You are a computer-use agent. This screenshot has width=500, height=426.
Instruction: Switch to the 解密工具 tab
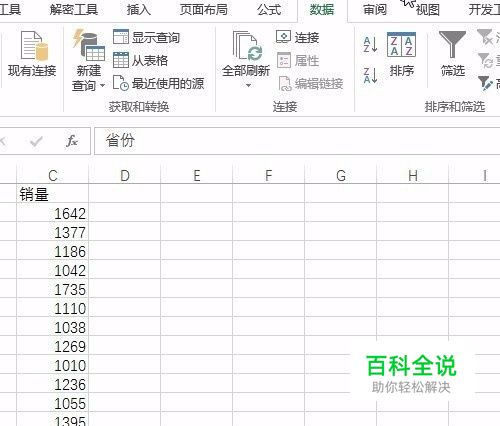click(74, 10)
